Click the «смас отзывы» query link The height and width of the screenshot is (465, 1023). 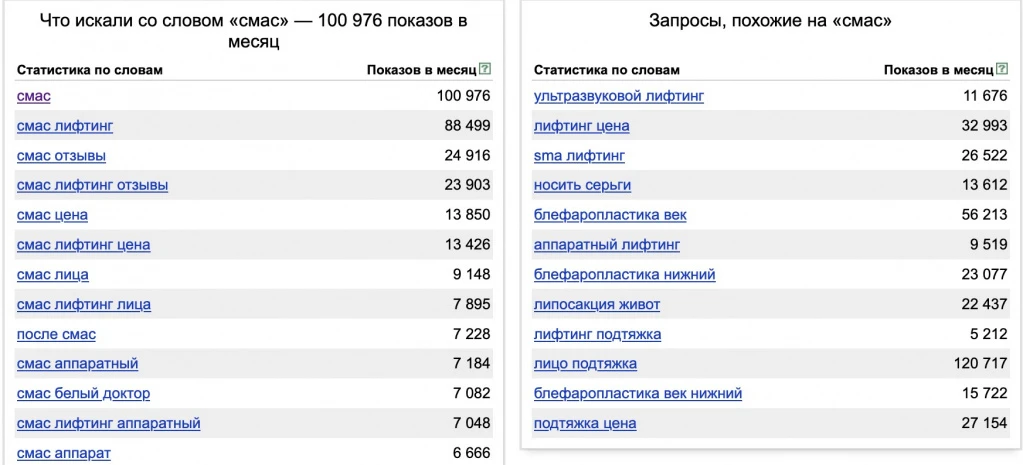coord(61,156)
